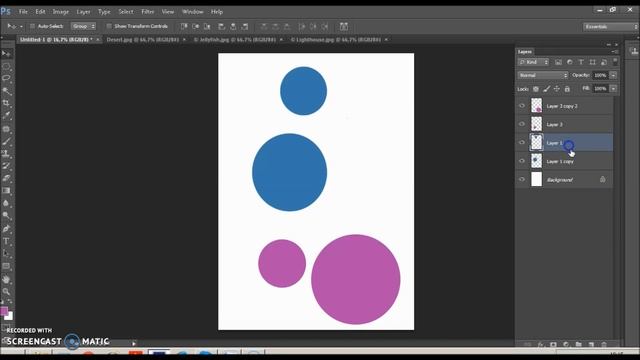Select the Rectangle shape tool
This screenshot has height=360, width=640.
6,267
